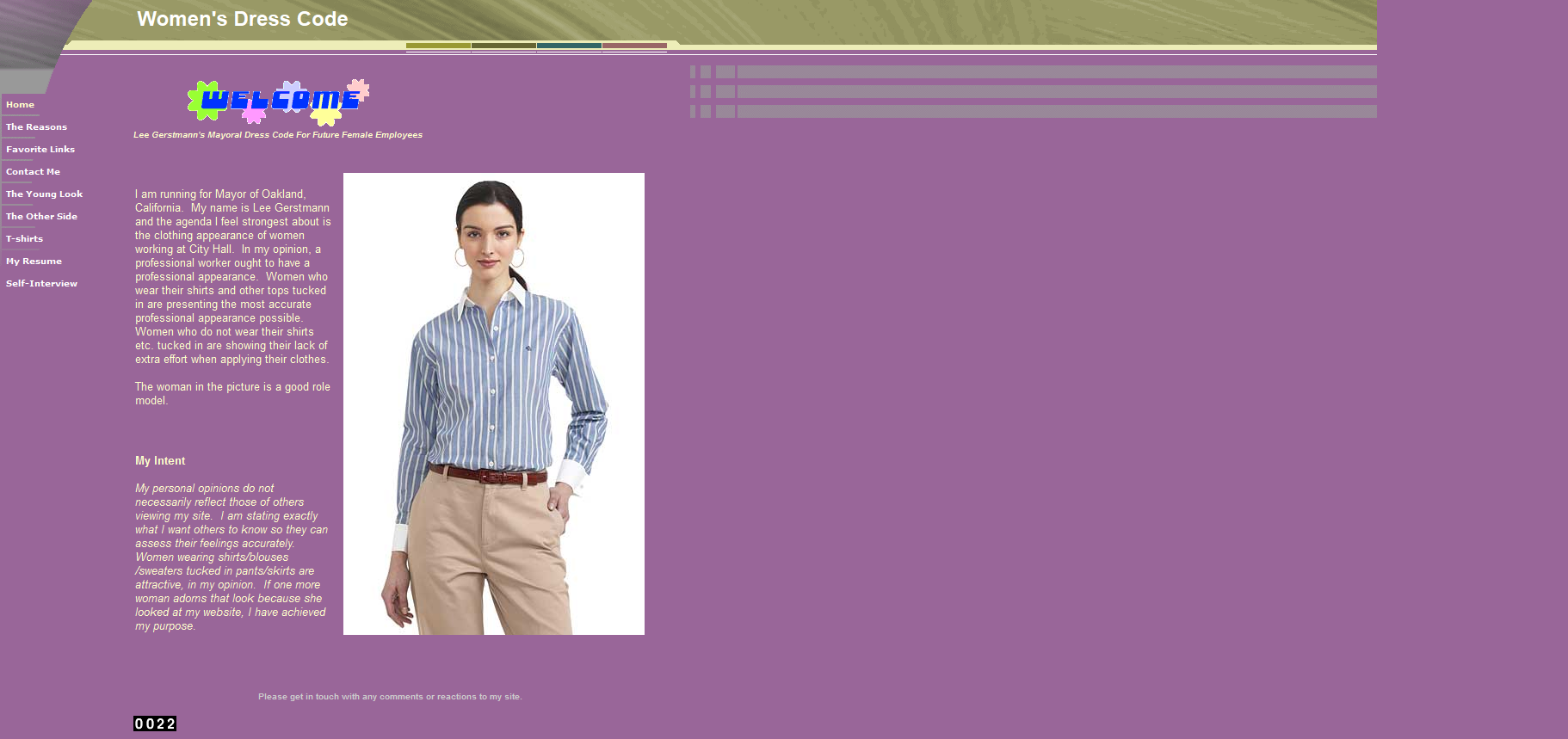Click the Women's Dress Code title
Viewport: 1568px width, 739px height.
pyautogui.click(x=243, y=19)
